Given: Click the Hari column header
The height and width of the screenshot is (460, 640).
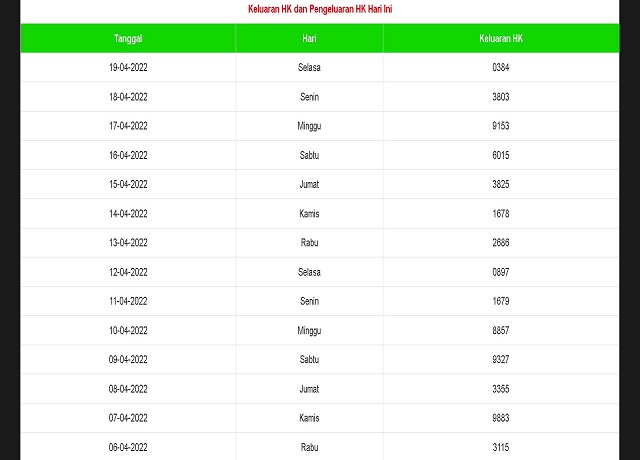Looking at the screenshot, I should (x=309, y=38).
